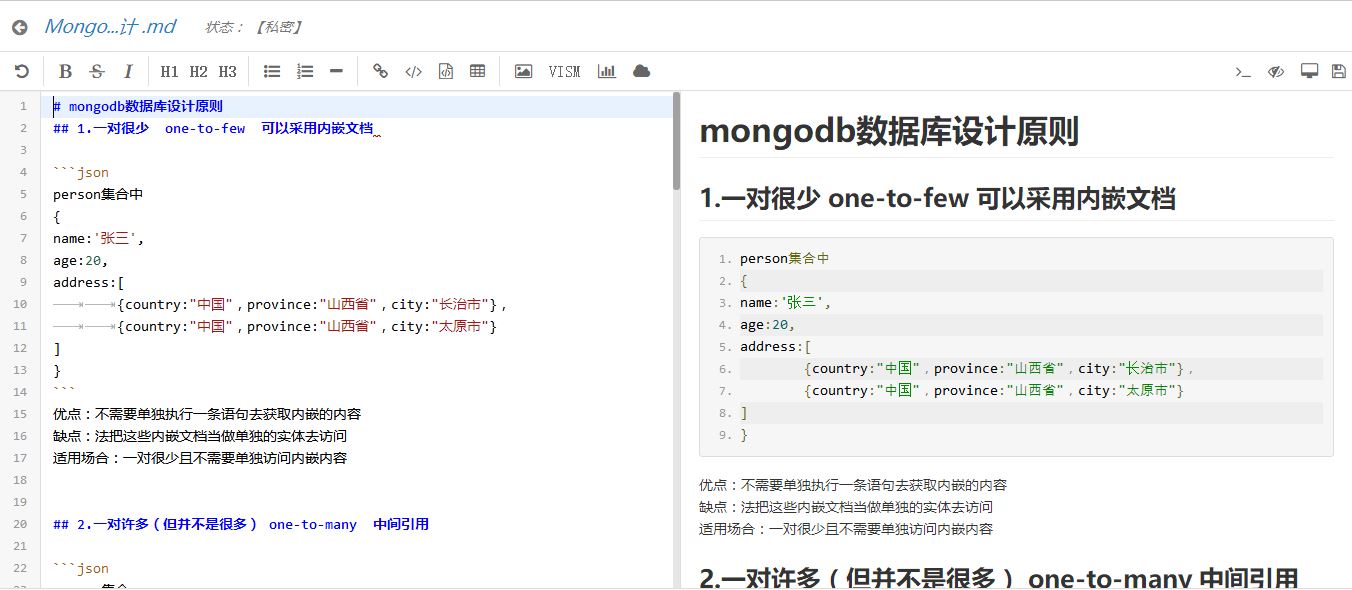Click "address:[" in the editor pane
Image resolution: width=1352 pixels, height=590 pixels.
coord(89,282)
